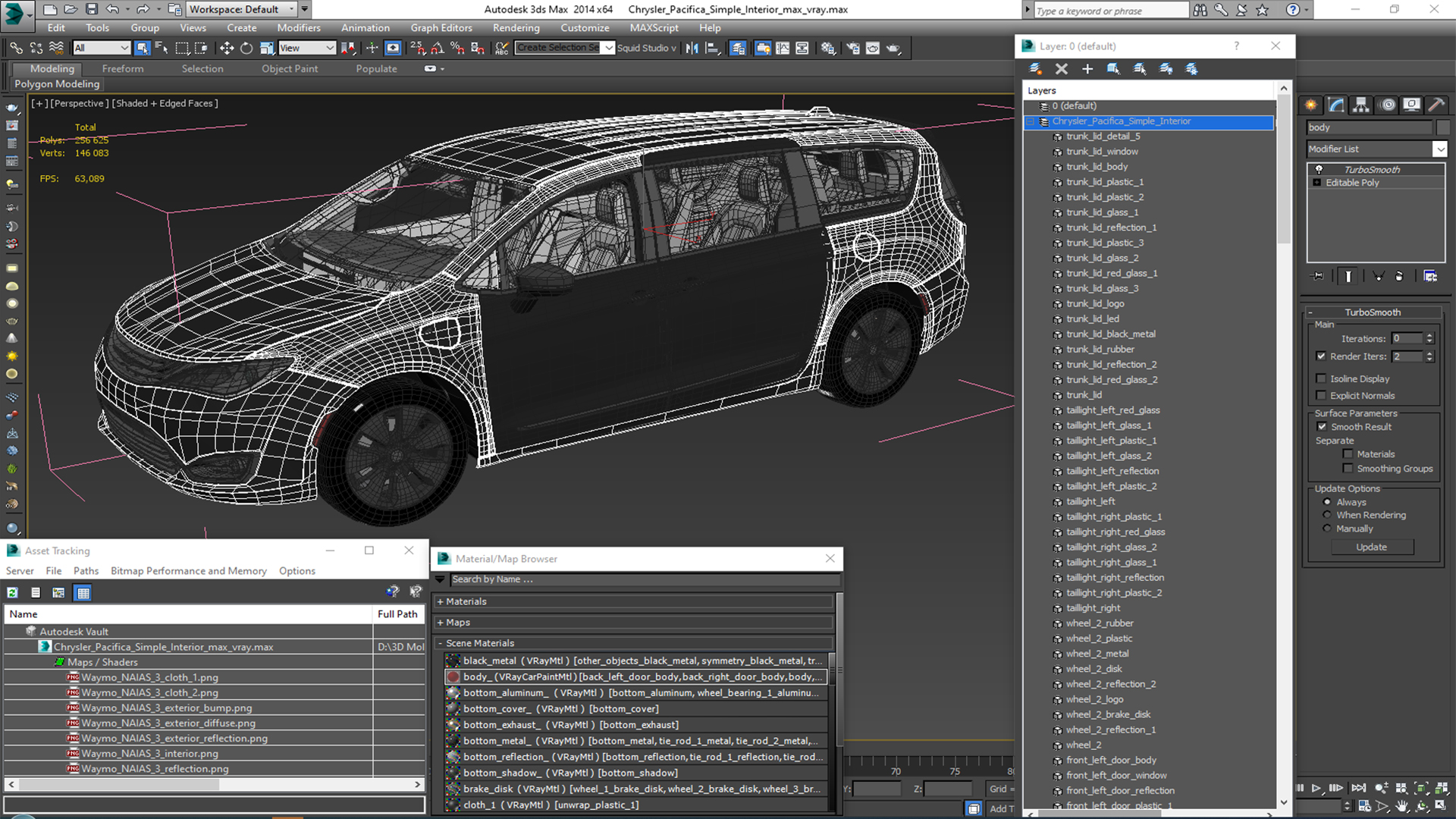This screenshot has width=1456, height=819.
Task: Collapse the TurboSmooth rollout
Action: pos(1310,312)
